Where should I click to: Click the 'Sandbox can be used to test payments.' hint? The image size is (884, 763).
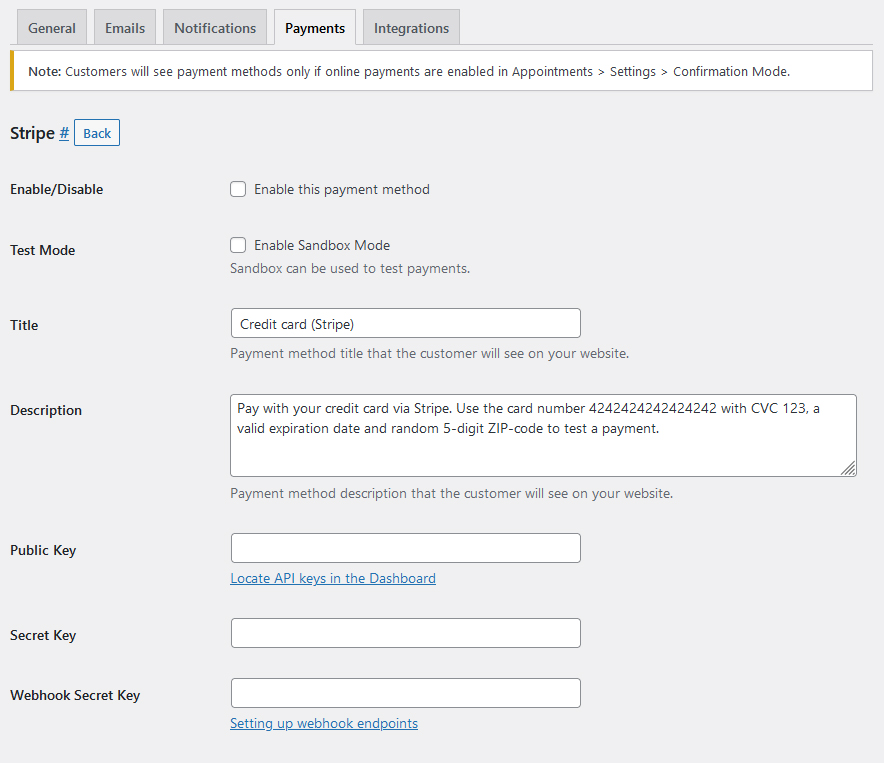(x=350, y=268)
